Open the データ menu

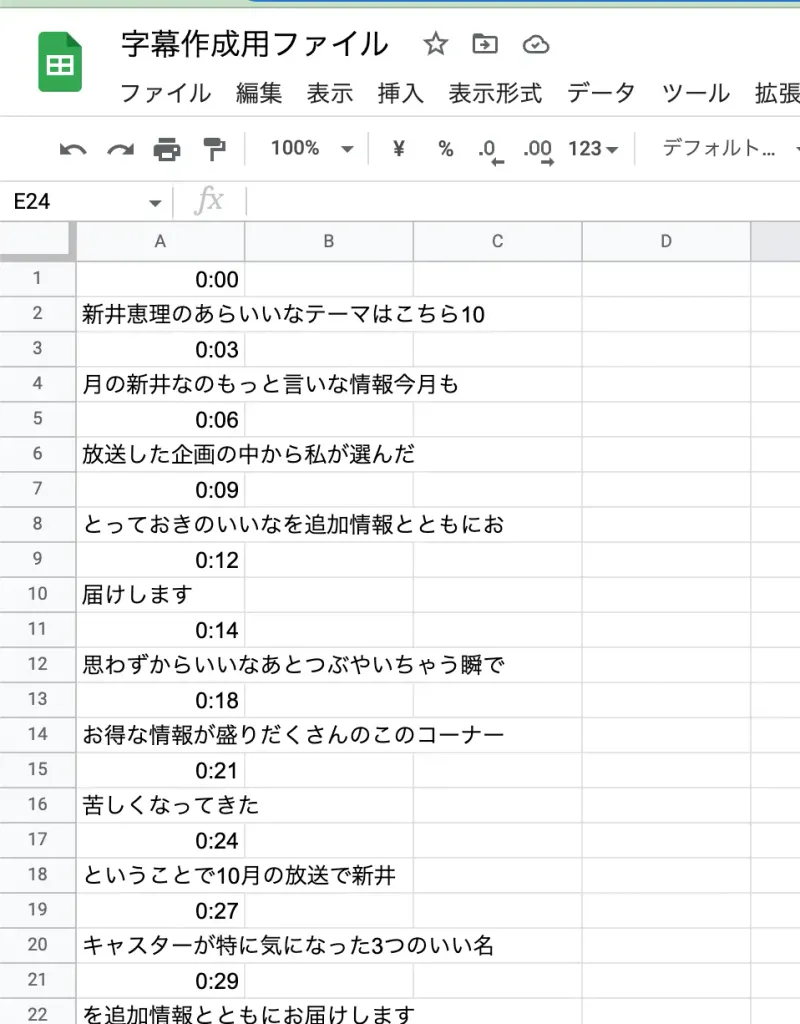click(x=601, y=94)
